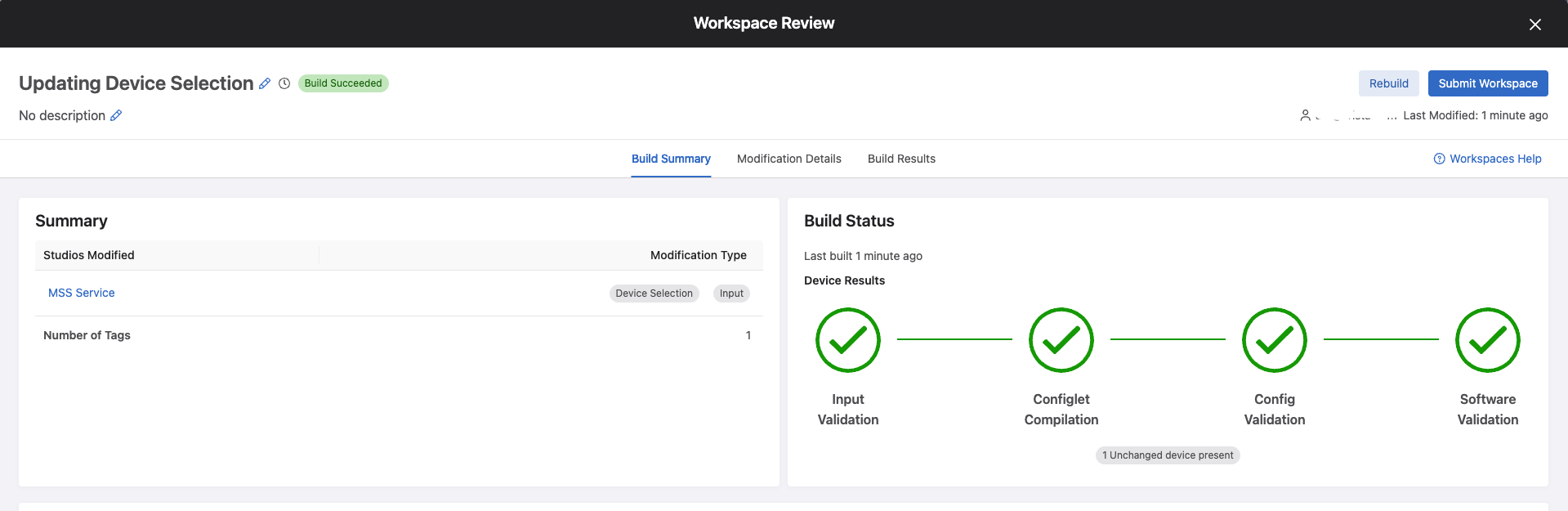
Task: Click the Updating Device Selection title
Action: click(x=136, y=83)
